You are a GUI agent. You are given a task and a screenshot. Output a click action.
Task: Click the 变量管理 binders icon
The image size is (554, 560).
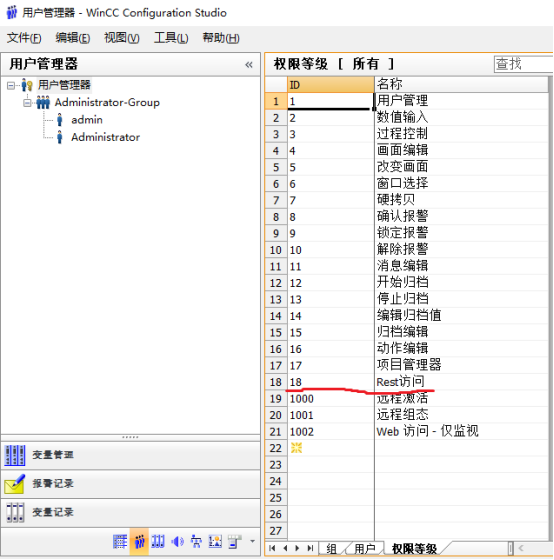15,455
